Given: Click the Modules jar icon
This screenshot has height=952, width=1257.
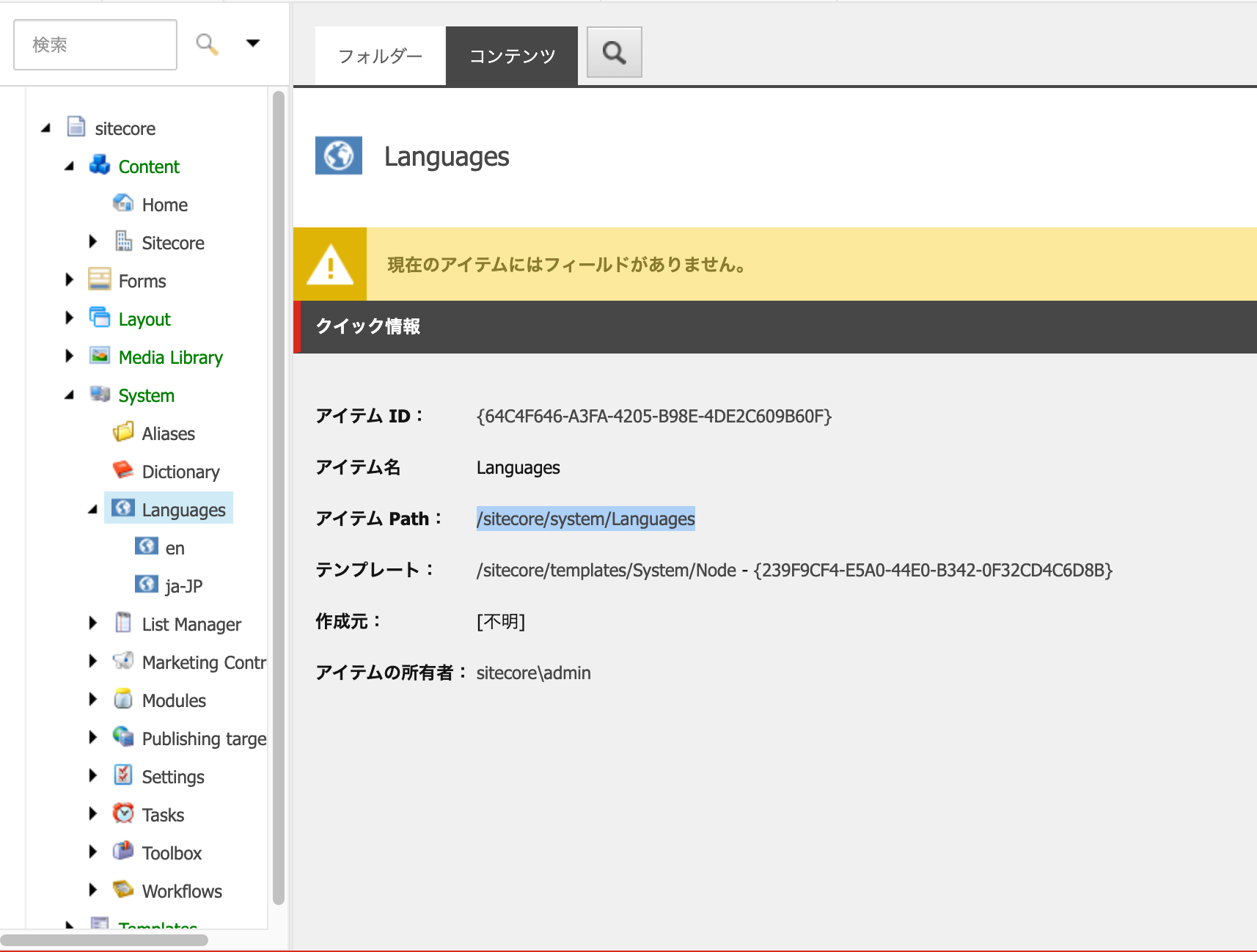Looking at the screenshot, I should [123, 699].
